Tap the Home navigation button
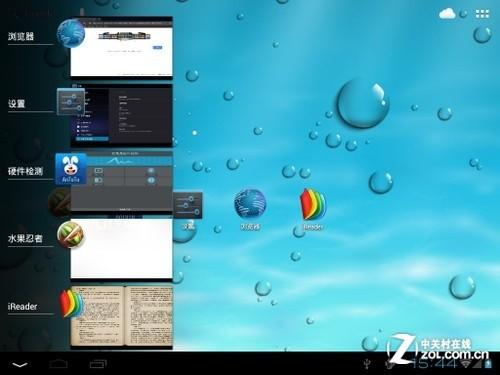This screenshot has height=375, width=500. pyautogui.click(x=59, y=364)
